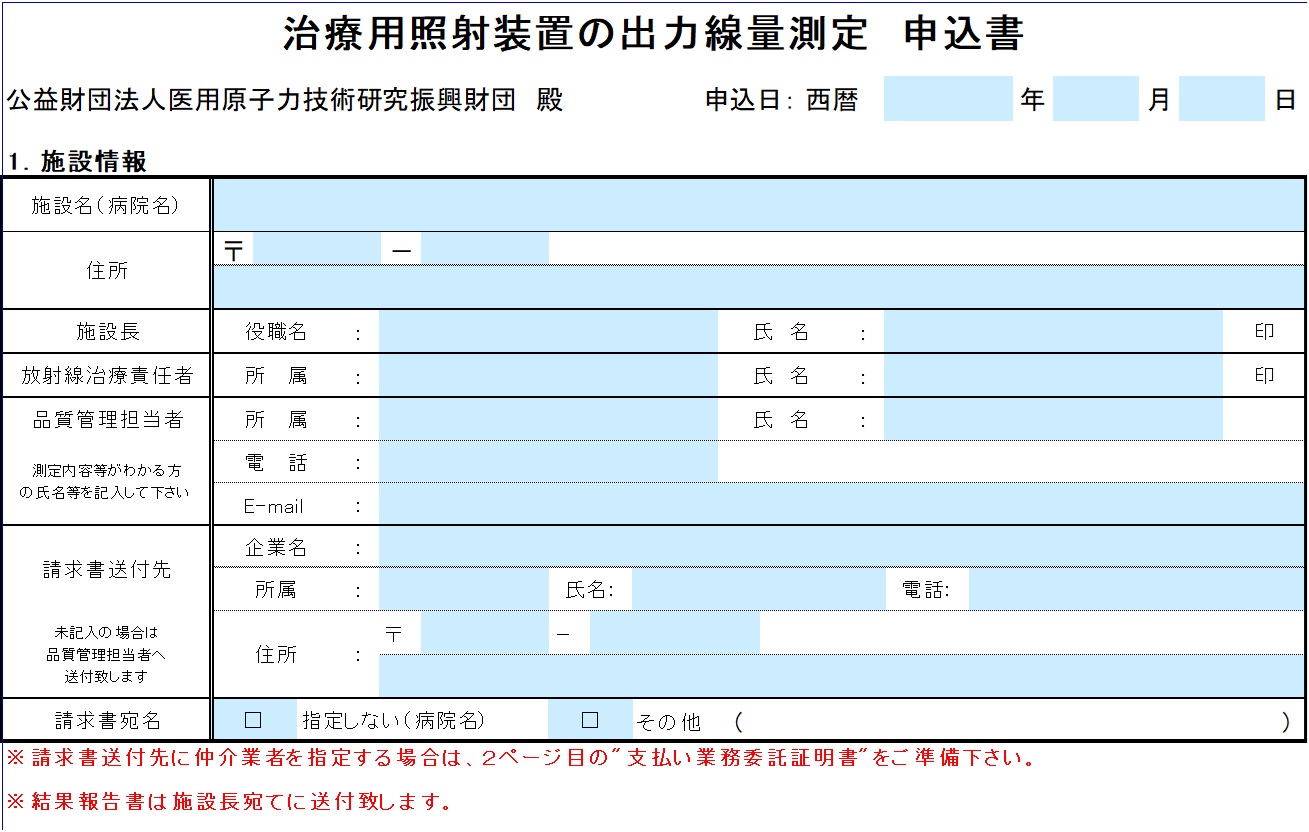Select the title 治療用照射装置の出力線量測定 申込書

click(x=654, y=34)
